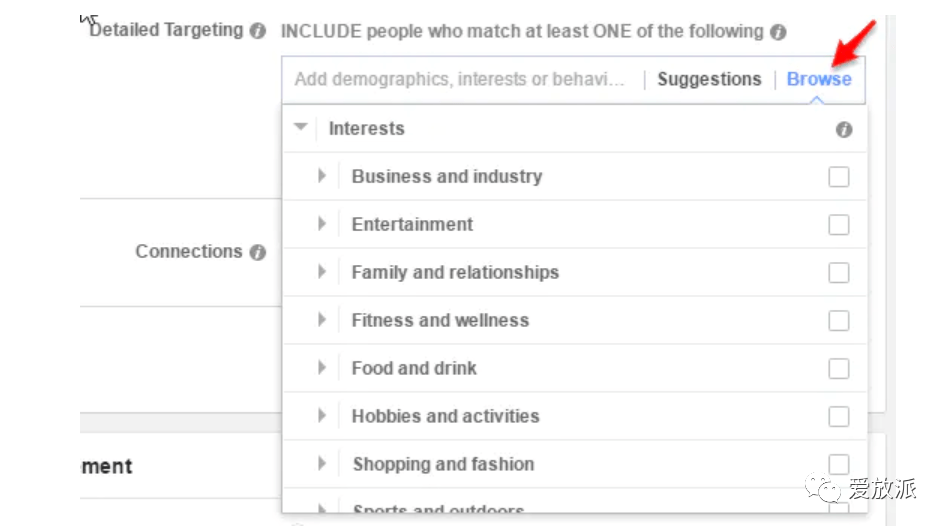This screenshot has width=947, height=530.
Task: Expand the Food and drink arrow
Action: 322,368
